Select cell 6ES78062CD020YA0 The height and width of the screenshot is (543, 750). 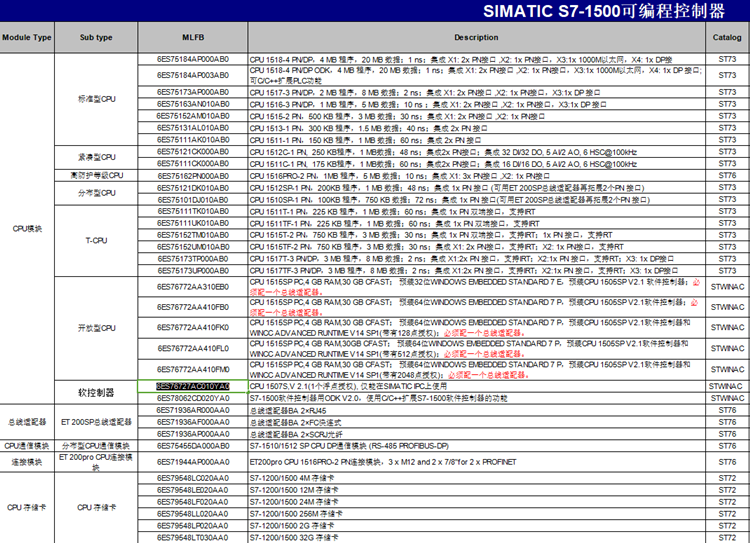(193, 398)
